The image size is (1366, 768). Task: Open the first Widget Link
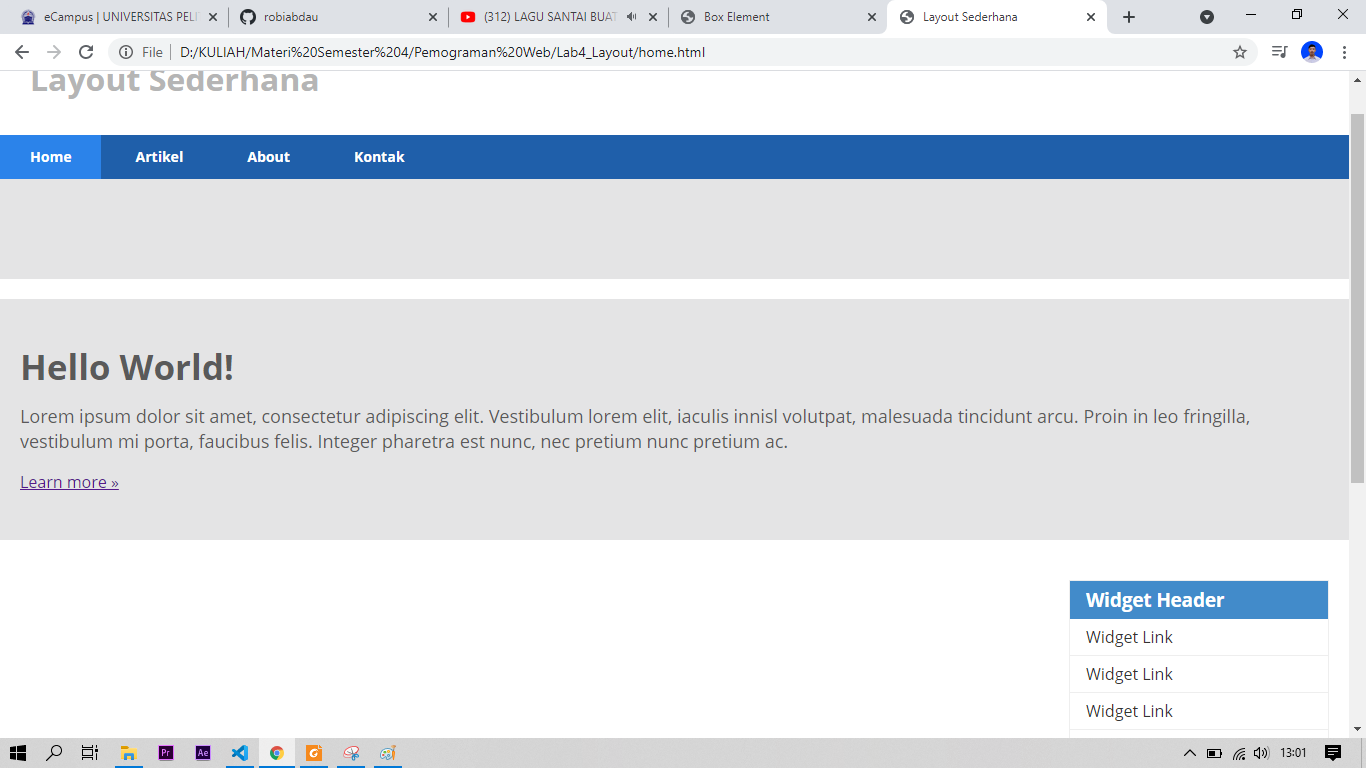click(1128, 637)
